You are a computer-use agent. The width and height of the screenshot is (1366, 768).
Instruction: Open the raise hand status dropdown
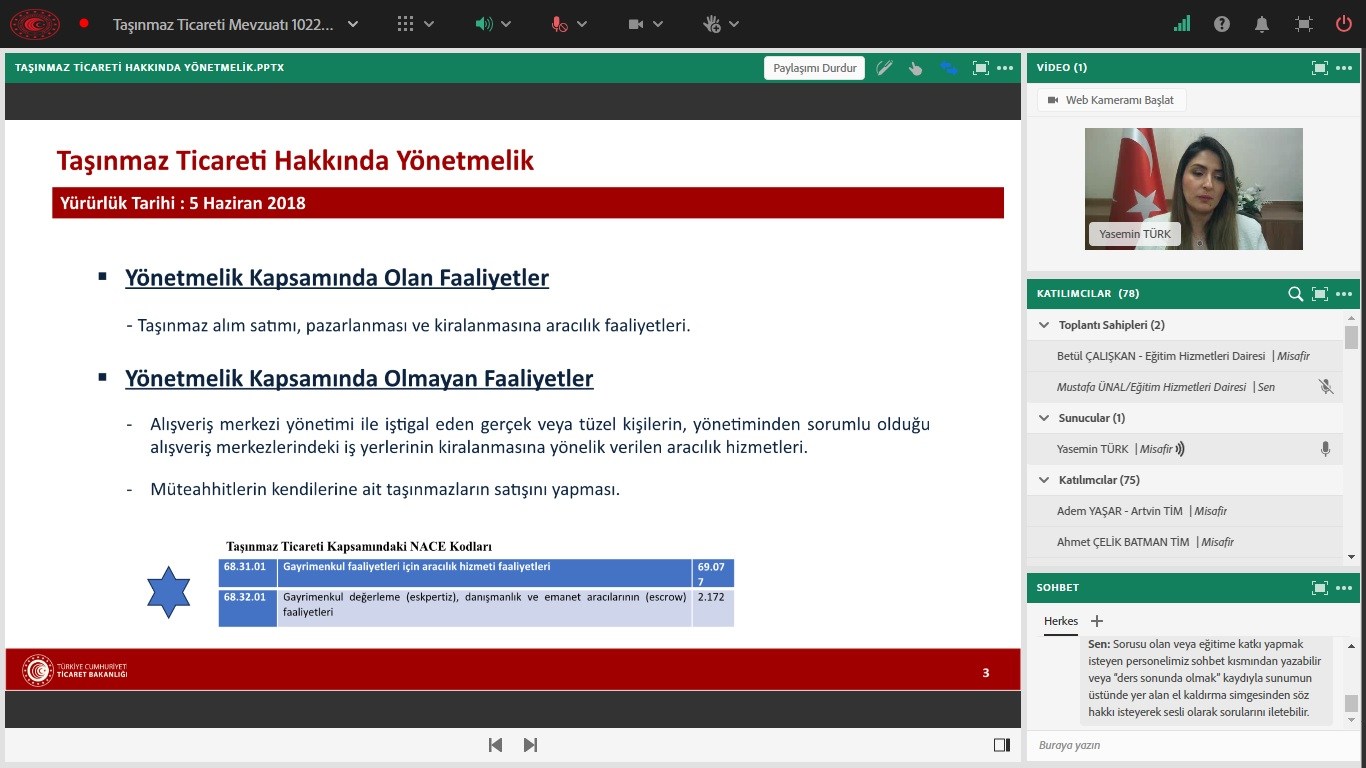pos(734,24)
